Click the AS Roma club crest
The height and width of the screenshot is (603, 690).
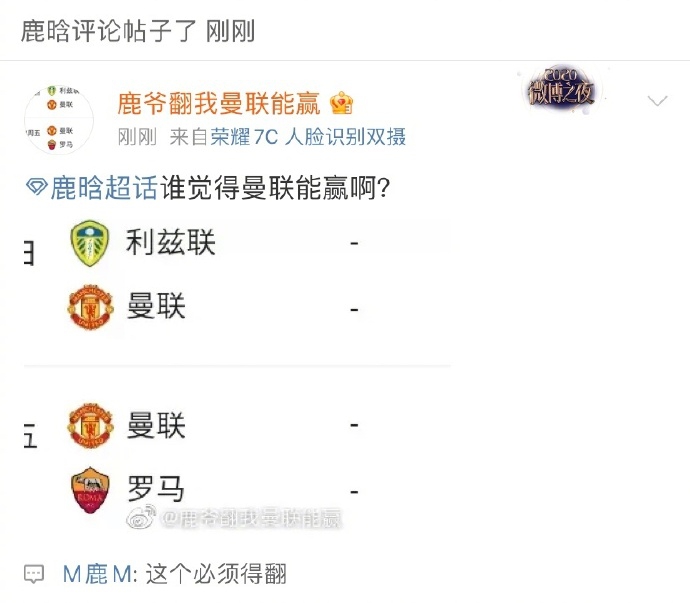pos(90,490)
